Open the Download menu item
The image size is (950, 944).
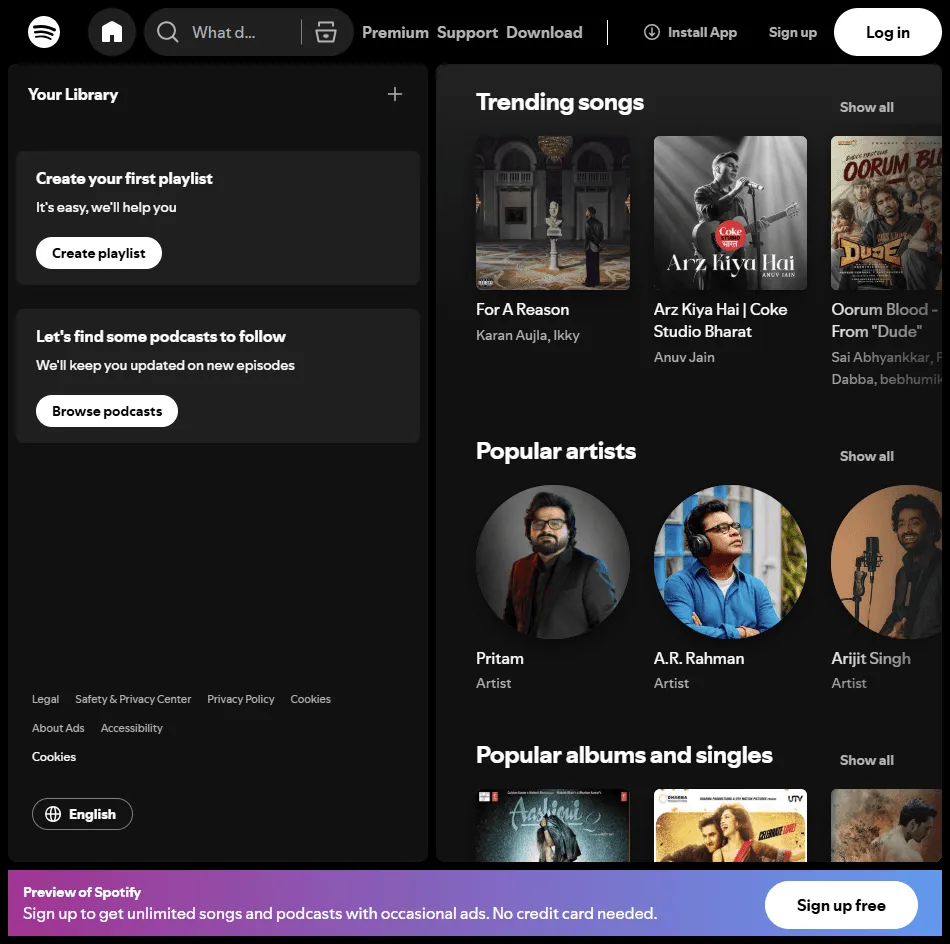(544, 33)
